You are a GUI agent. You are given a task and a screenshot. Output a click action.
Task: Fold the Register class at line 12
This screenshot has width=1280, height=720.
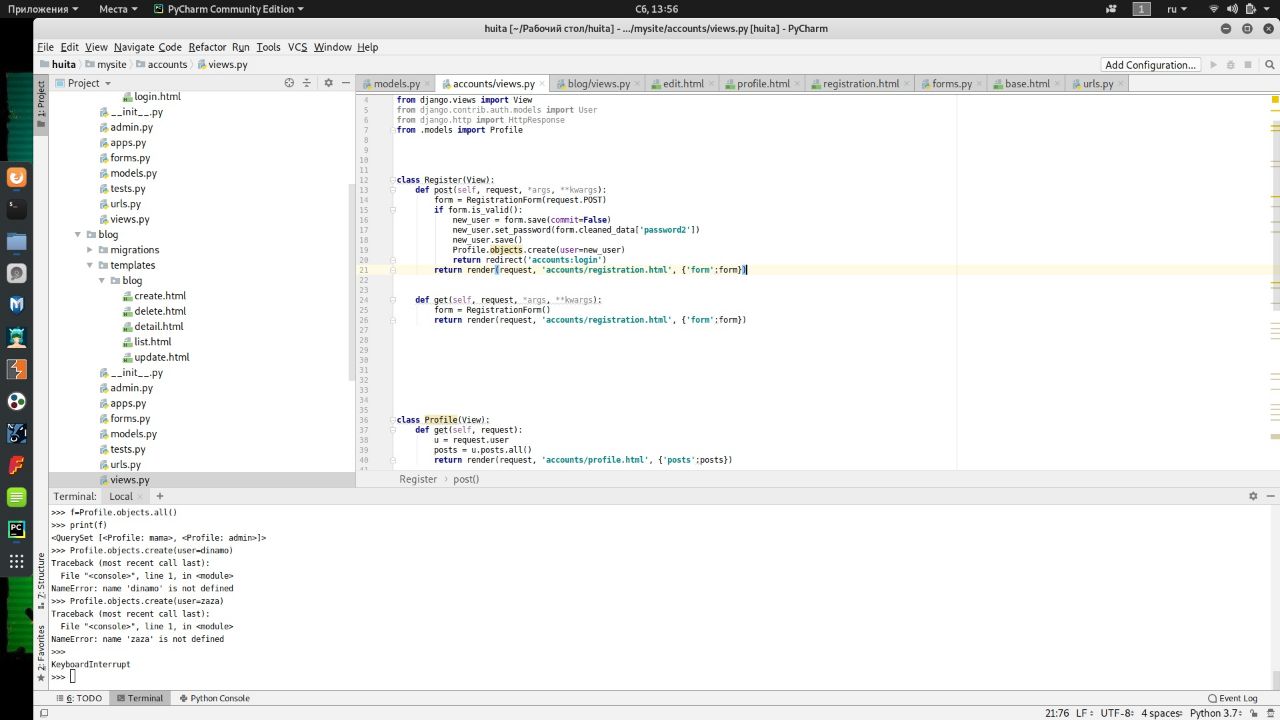[x=392, y=180]
